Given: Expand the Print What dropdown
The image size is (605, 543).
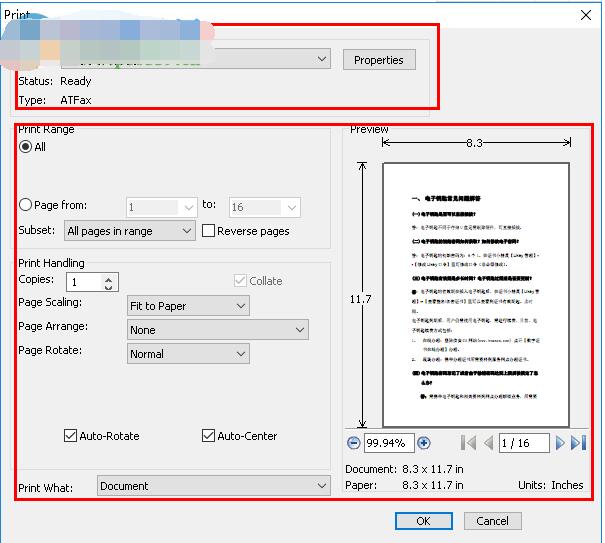Looking at the screenshot, I should click(x=214, y=486).
